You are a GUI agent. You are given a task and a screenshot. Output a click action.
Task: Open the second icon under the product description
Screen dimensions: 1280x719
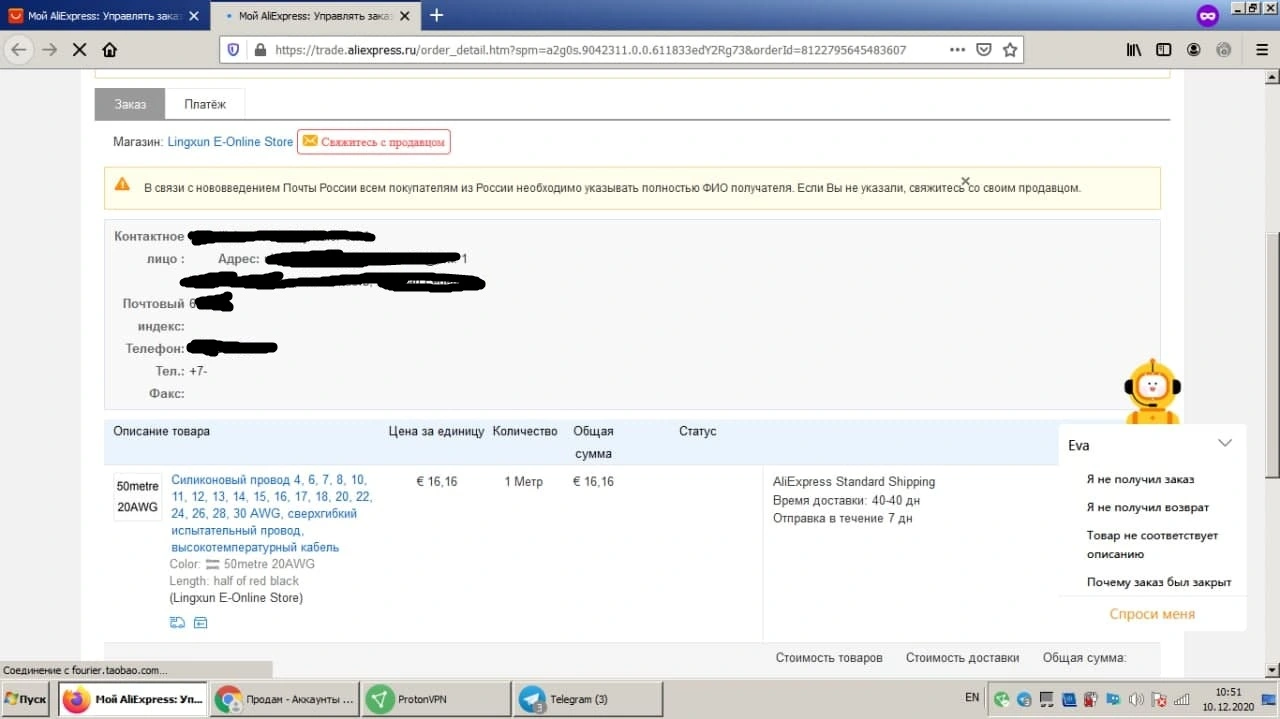tap(200, 623)
